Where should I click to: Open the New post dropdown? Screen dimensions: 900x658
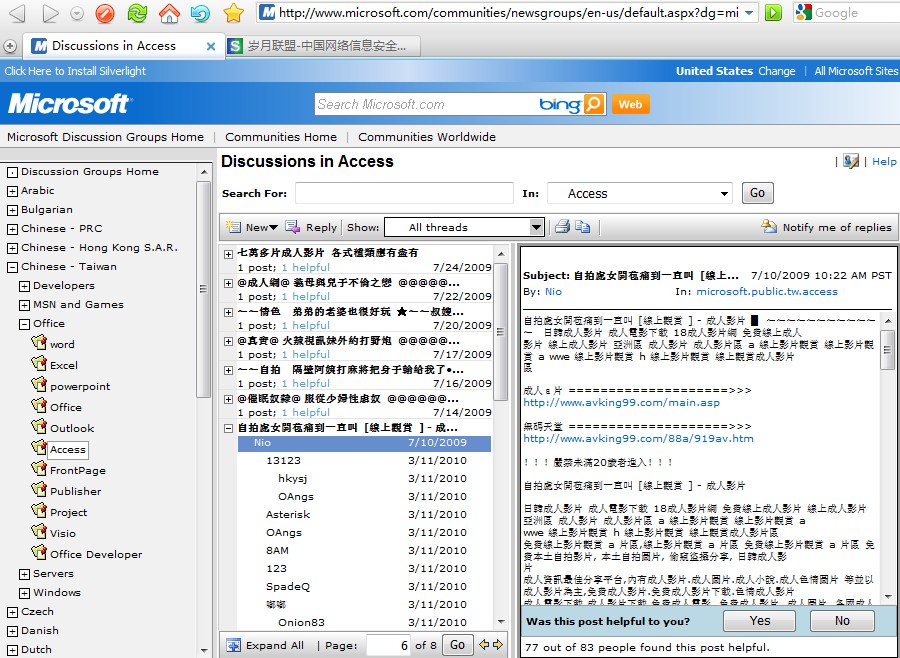tap(273, 227)
